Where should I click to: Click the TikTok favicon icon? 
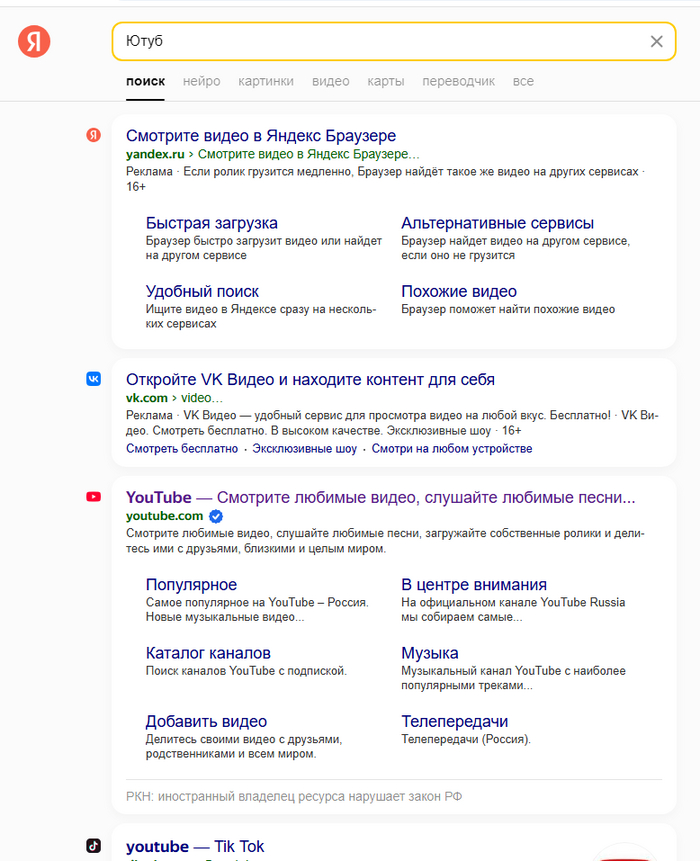point(93,846)
